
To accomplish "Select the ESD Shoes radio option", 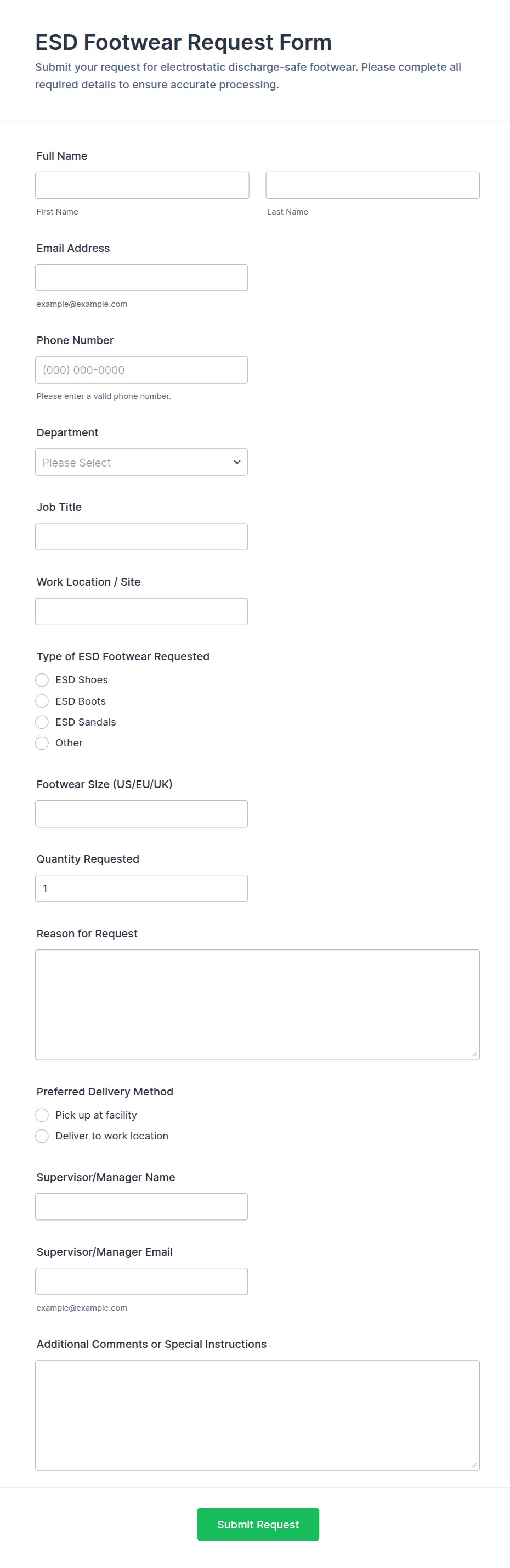I will tap(42, 680).
